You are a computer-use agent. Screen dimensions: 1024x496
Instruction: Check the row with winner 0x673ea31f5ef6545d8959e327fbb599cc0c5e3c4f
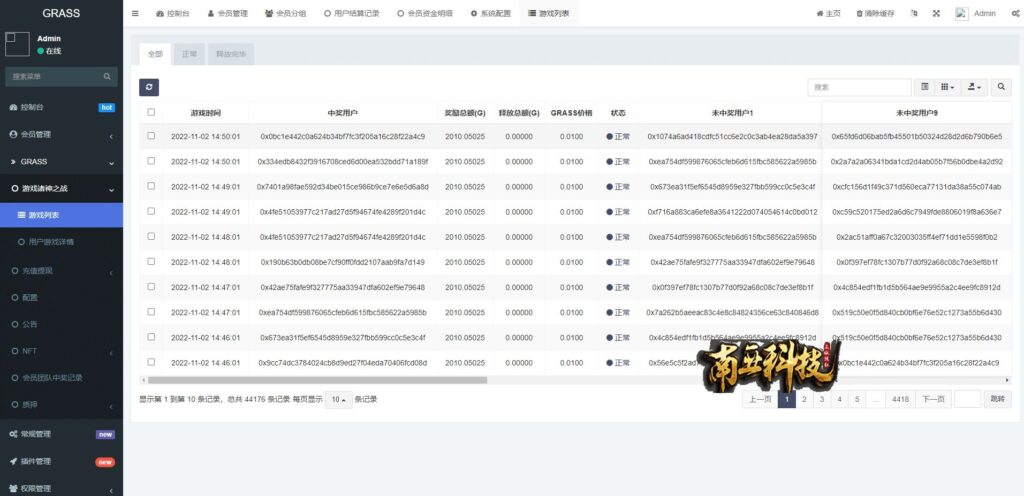point(152,337)
